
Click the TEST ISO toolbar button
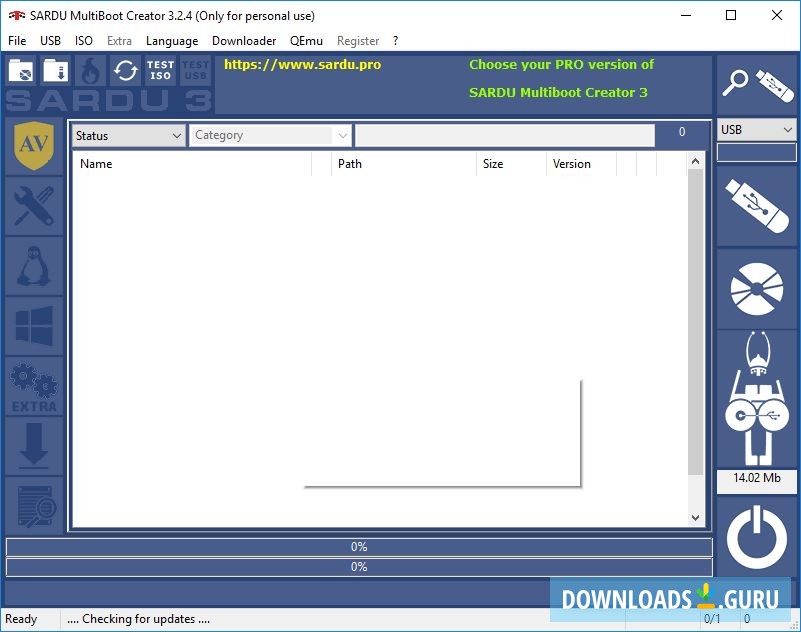click(160, 71)
